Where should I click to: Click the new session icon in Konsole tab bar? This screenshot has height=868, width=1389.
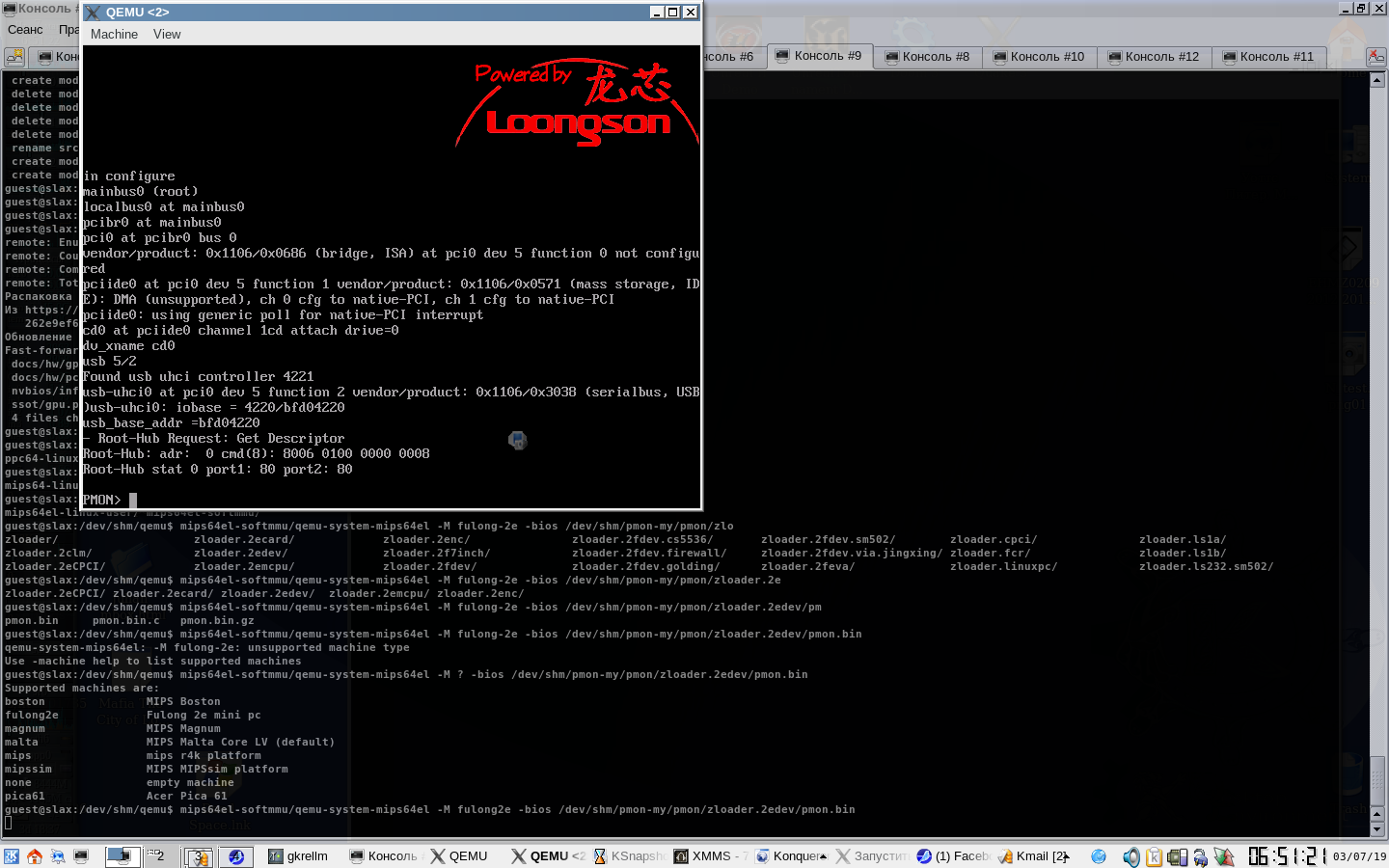pyautogui.click(x=14, y=57)
